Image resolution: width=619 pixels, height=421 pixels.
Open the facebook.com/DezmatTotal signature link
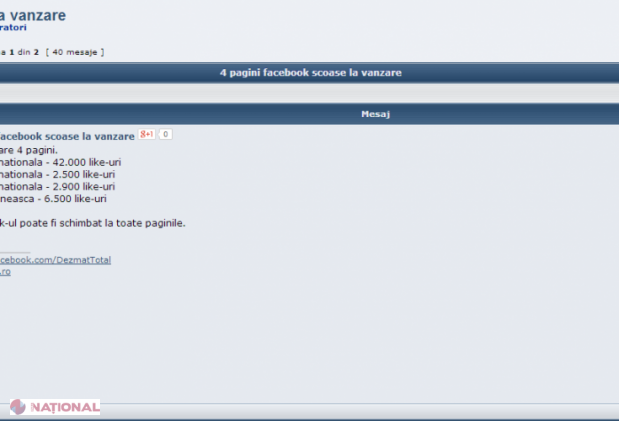(x=55, y=260)
